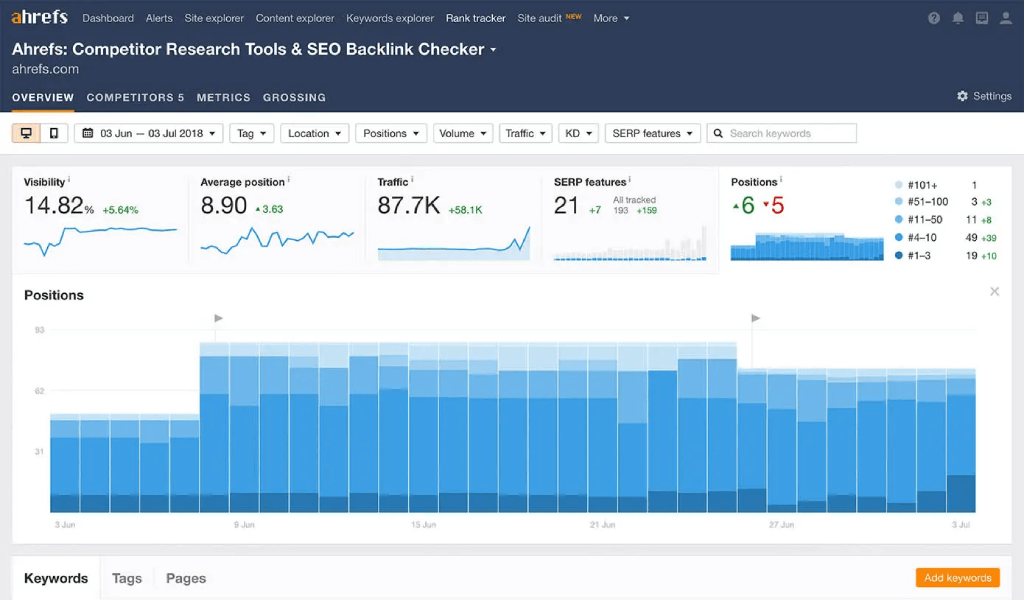Click the search magnifier icon
Image resolution: width=1024 pixels, height=600 pixels.
tap(718, 133)
